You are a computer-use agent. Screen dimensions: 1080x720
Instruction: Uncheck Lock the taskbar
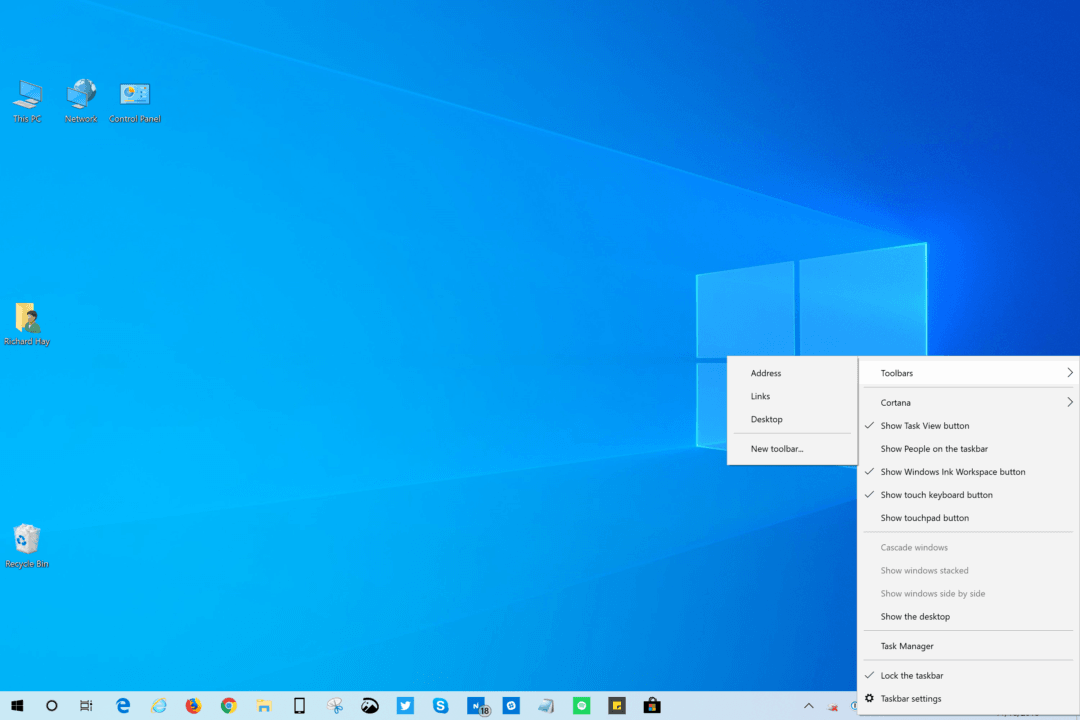pyautogui.click(x=912, y=675)
